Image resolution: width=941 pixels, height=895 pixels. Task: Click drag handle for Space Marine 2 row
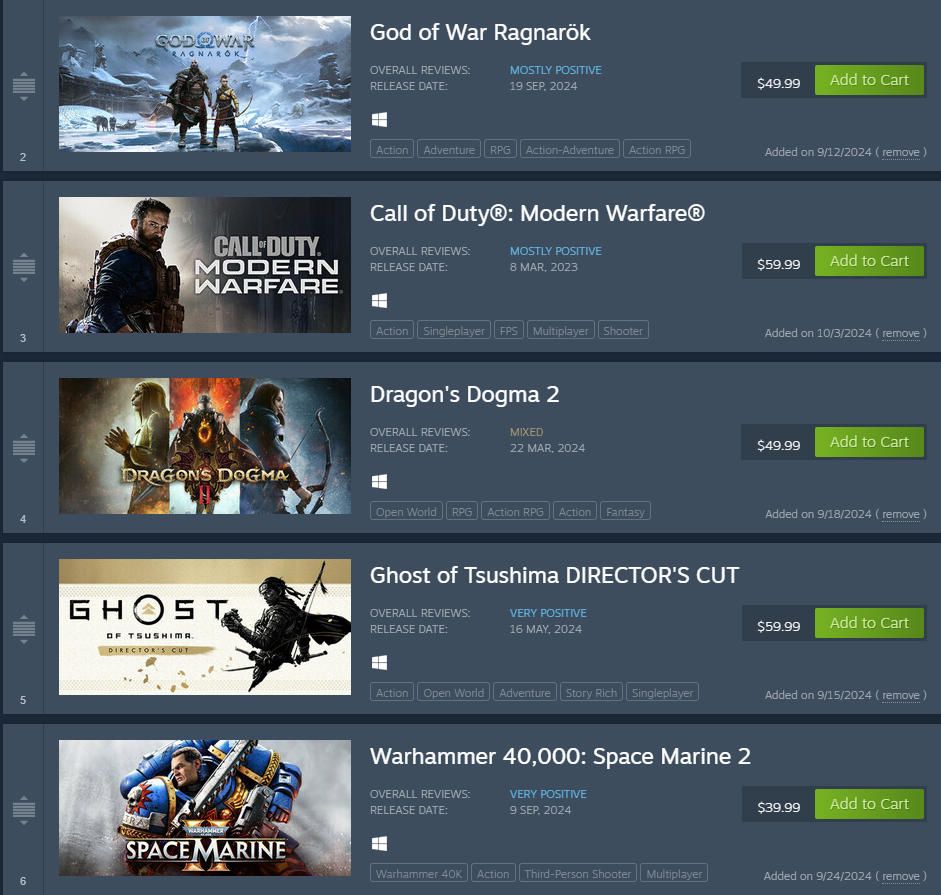(x=24, y=810)
